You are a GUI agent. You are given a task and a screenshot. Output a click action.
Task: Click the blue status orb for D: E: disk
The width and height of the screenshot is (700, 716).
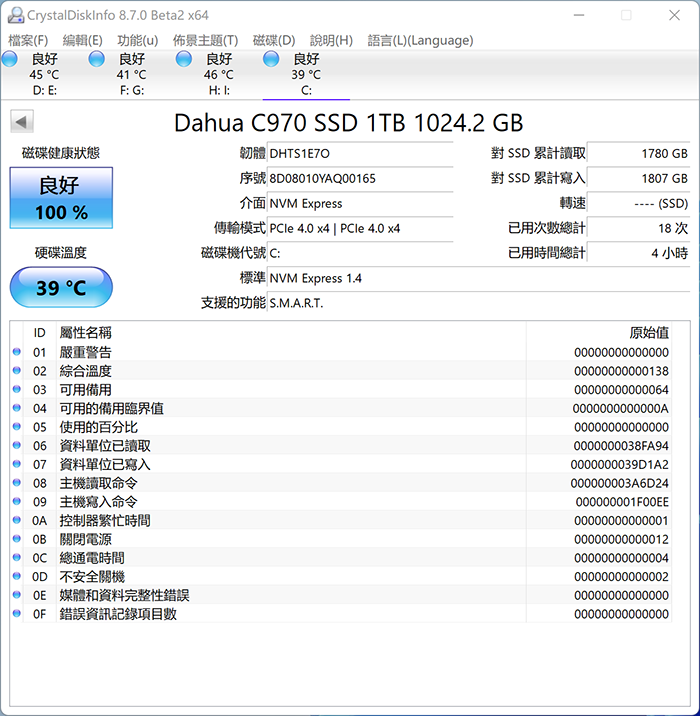10,59
